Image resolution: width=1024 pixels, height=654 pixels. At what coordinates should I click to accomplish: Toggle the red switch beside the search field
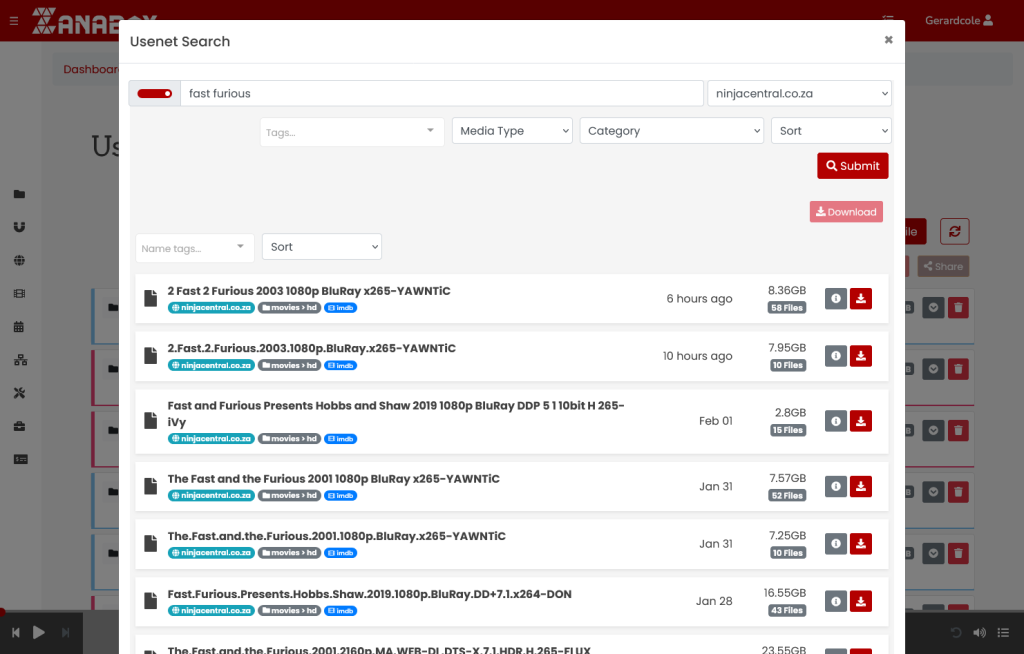coord(155,93)
